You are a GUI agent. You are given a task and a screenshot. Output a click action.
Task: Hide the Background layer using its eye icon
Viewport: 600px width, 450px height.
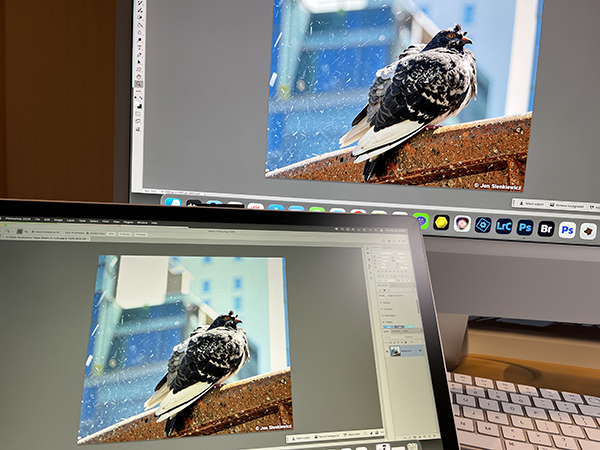point(385,350)
